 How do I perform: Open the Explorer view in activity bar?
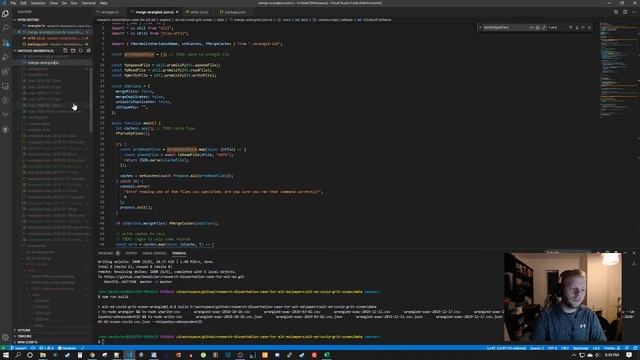click(x=5, y=13)
